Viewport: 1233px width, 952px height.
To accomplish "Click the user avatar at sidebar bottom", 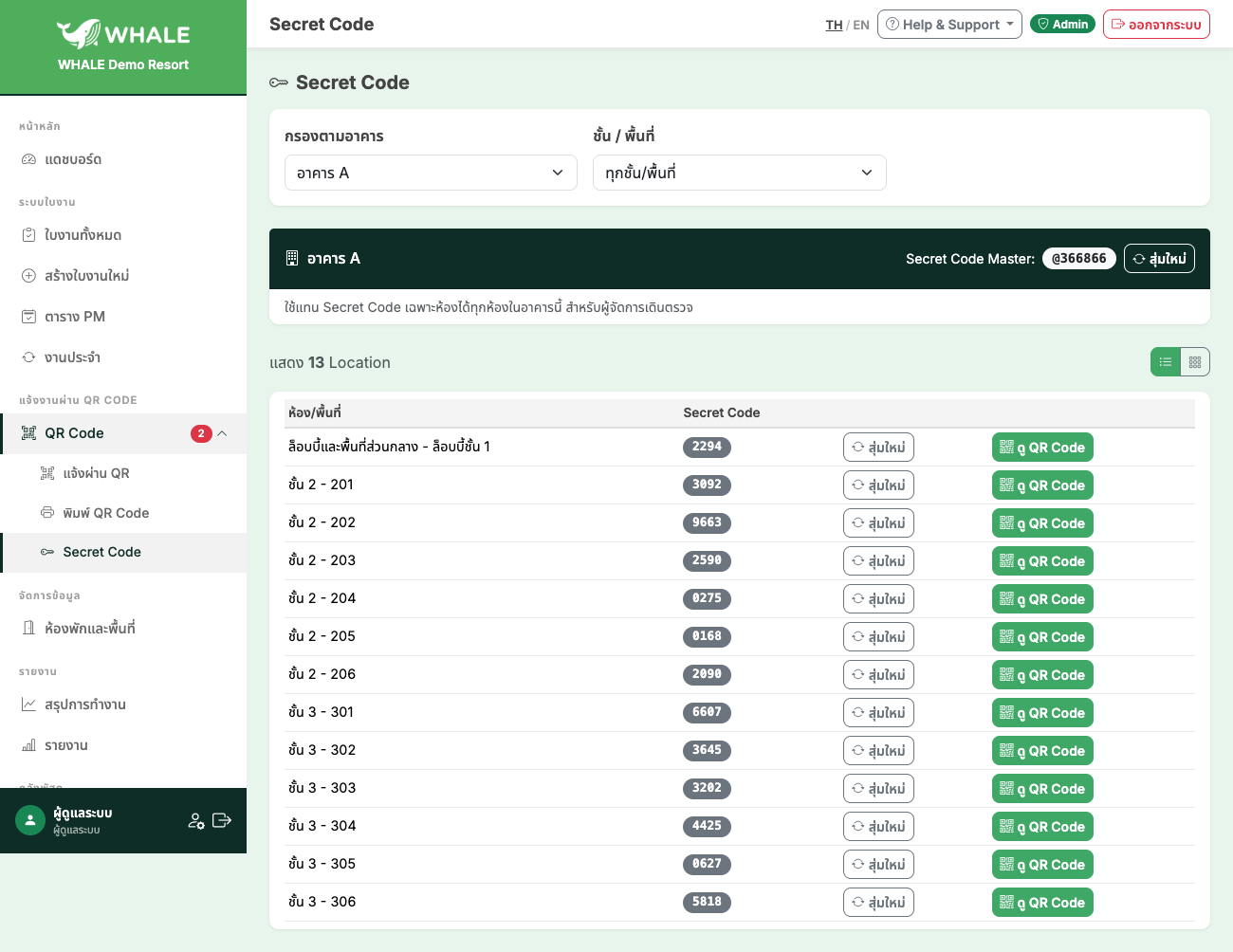I will click(30, 820).
